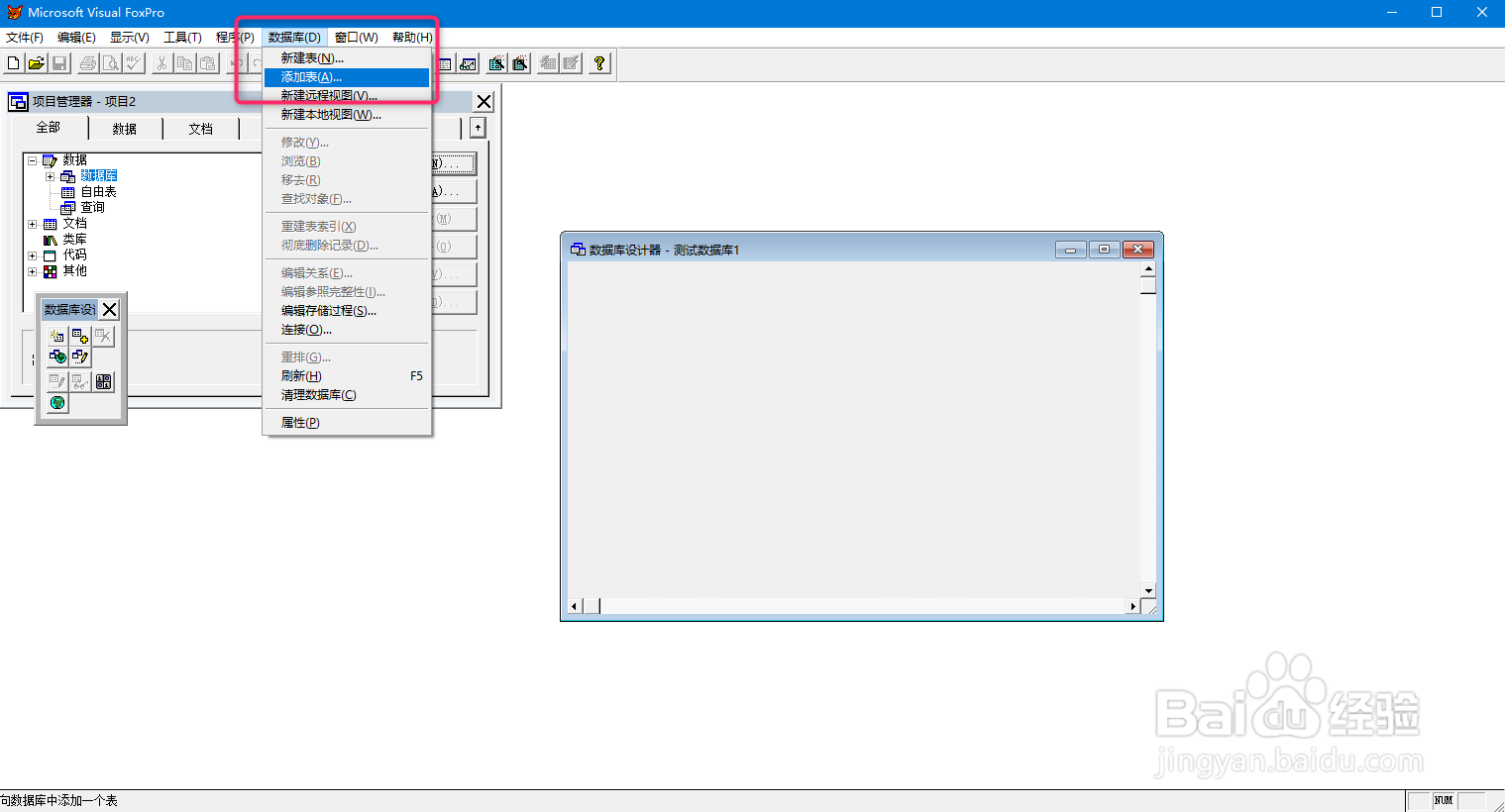Open the 窗口(W) menu
The width and height of the screenshot is (1505, 812).
[x=357, y=38]
